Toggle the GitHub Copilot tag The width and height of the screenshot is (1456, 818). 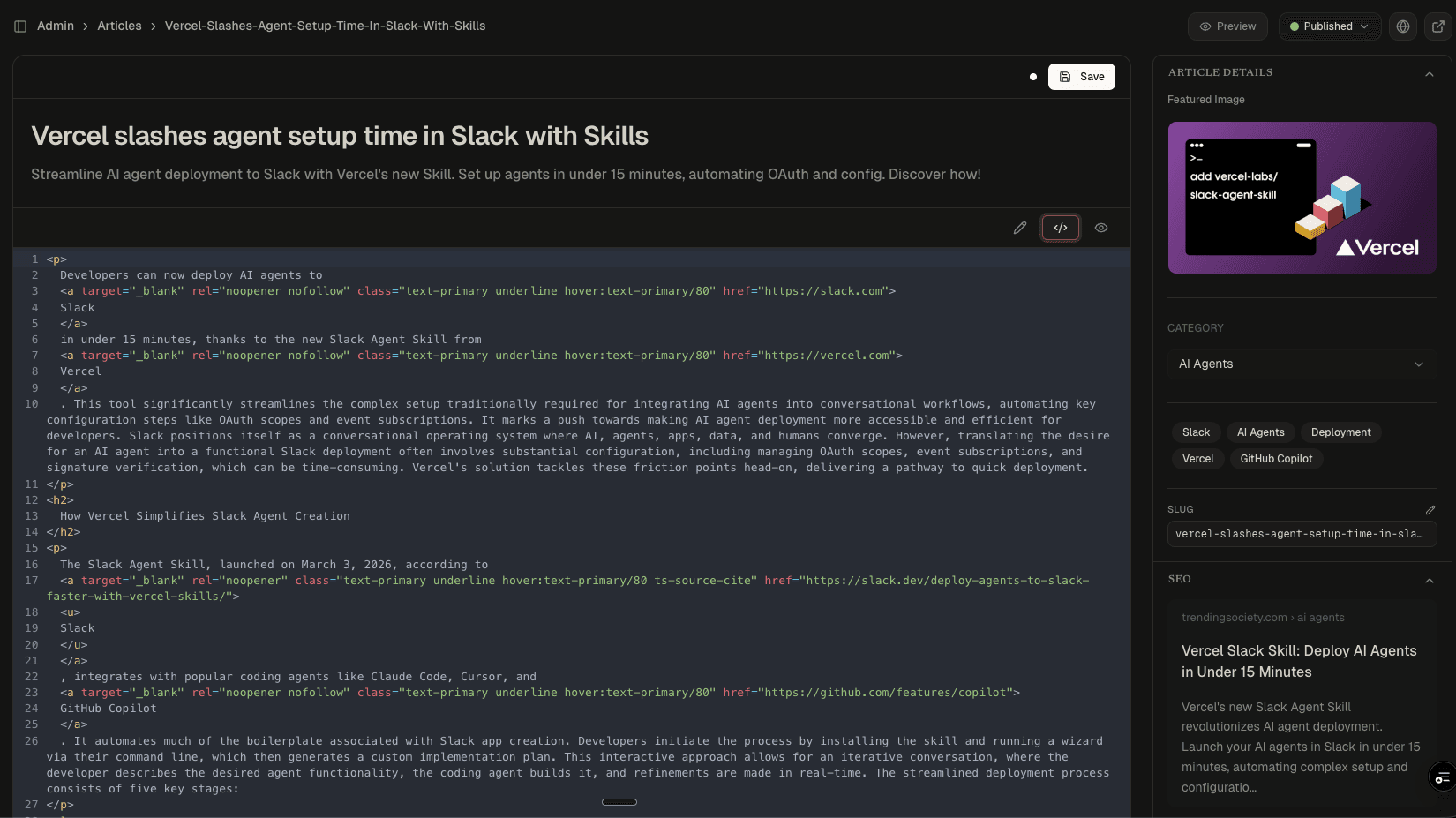pyautogui.click(x=1276, y=458)
